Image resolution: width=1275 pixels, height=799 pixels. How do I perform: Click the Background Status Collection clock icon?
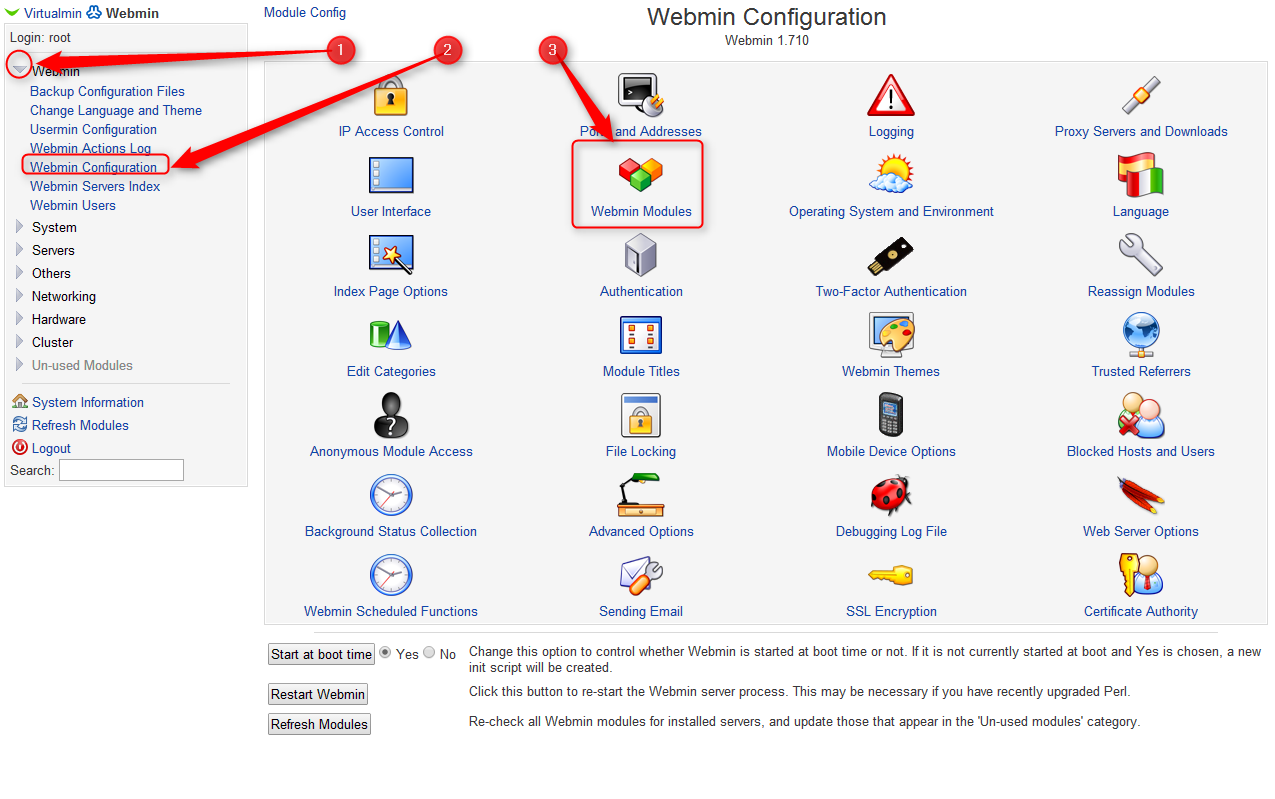(391, 496)
